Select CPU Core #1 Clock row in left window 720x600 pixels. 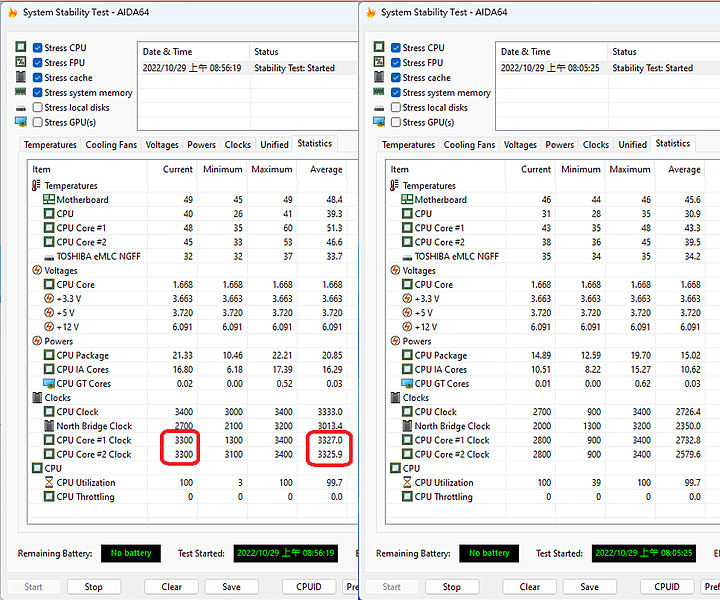pos(193,440)
